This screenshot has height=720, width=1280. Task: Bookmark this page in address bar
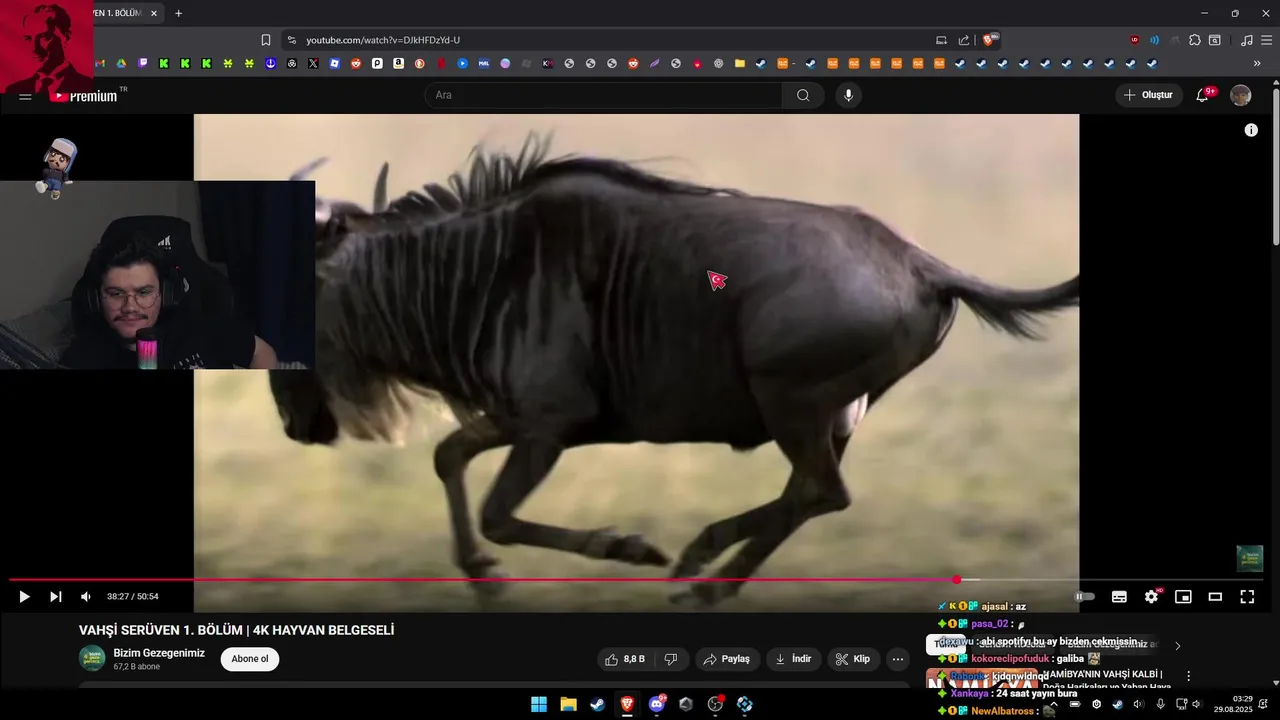[x=266, y=40]
